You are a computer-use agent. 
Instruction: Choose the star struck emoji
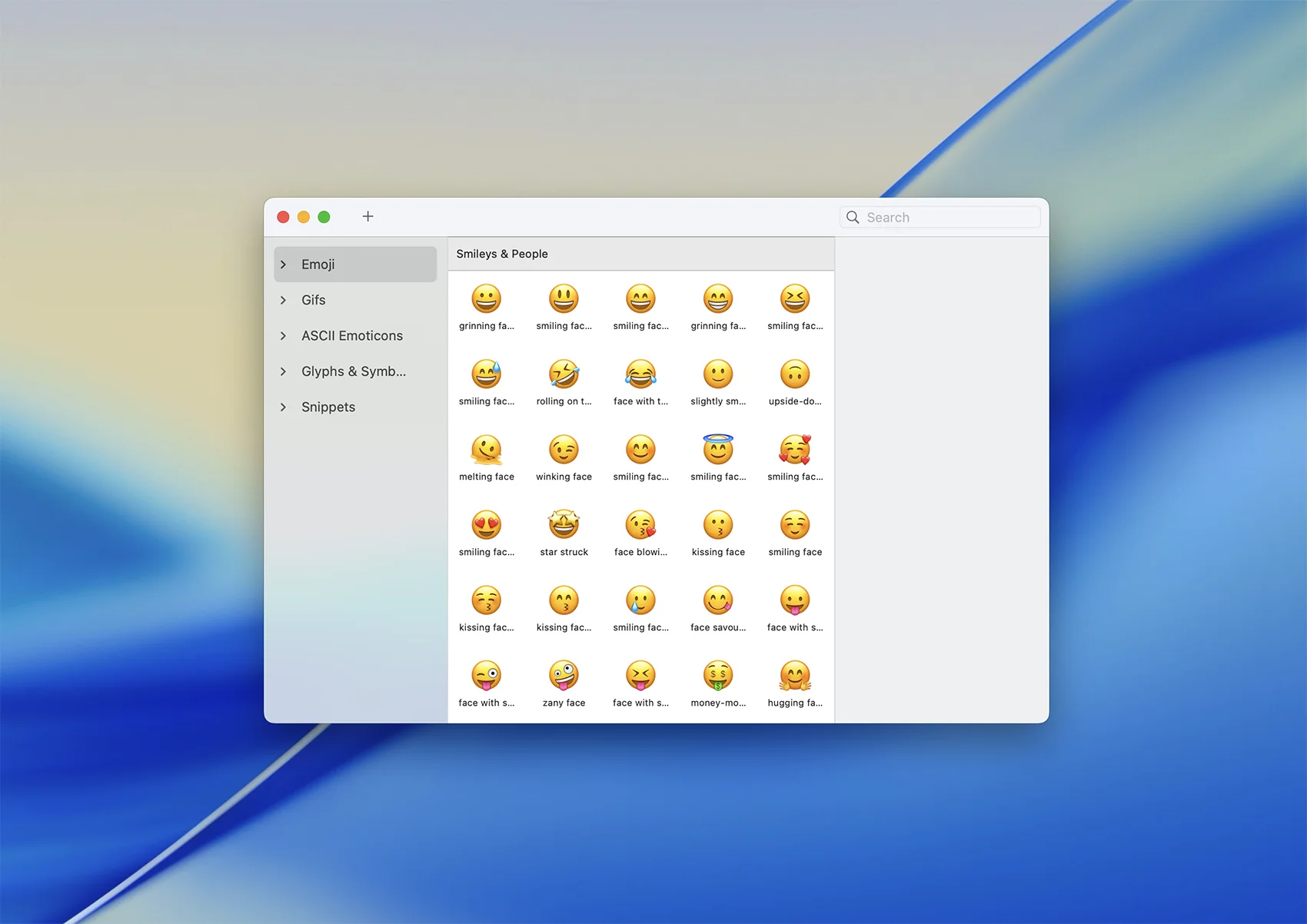[x=564, y=526]
